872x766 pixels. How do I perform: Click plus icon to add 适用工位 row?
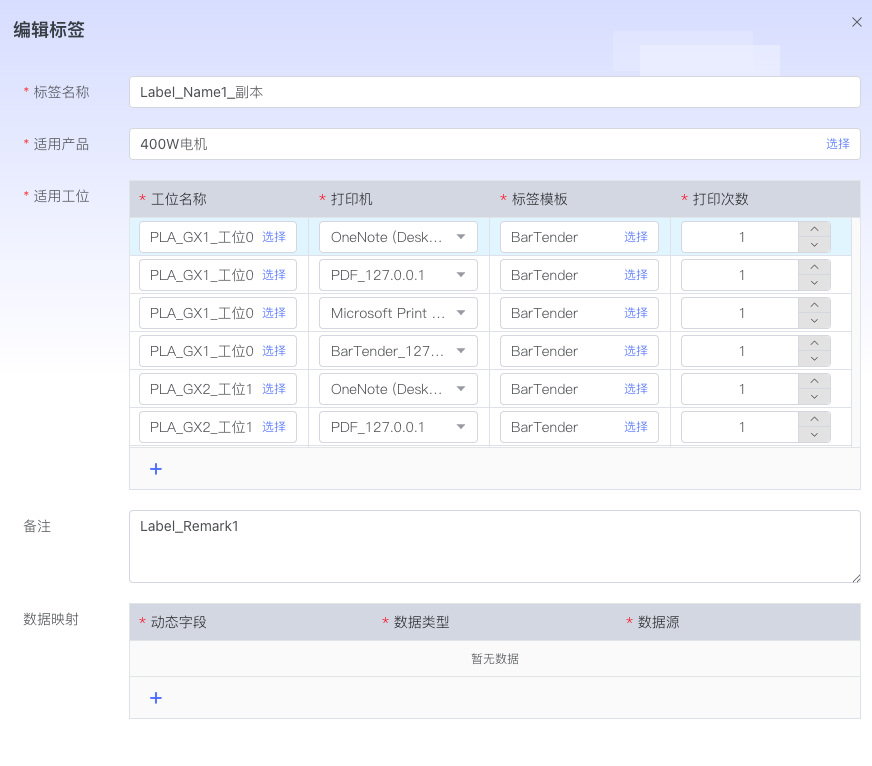coord(156,469)
